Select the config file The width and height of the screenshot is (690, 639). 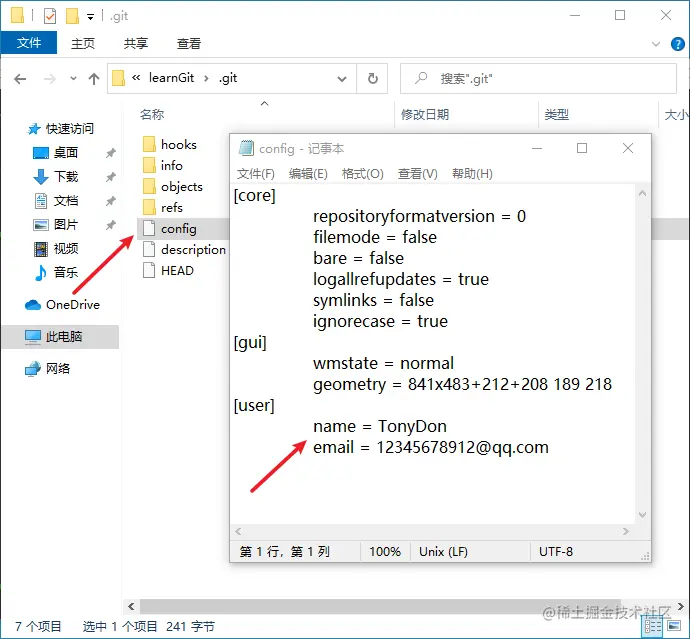tap(170, 228)
